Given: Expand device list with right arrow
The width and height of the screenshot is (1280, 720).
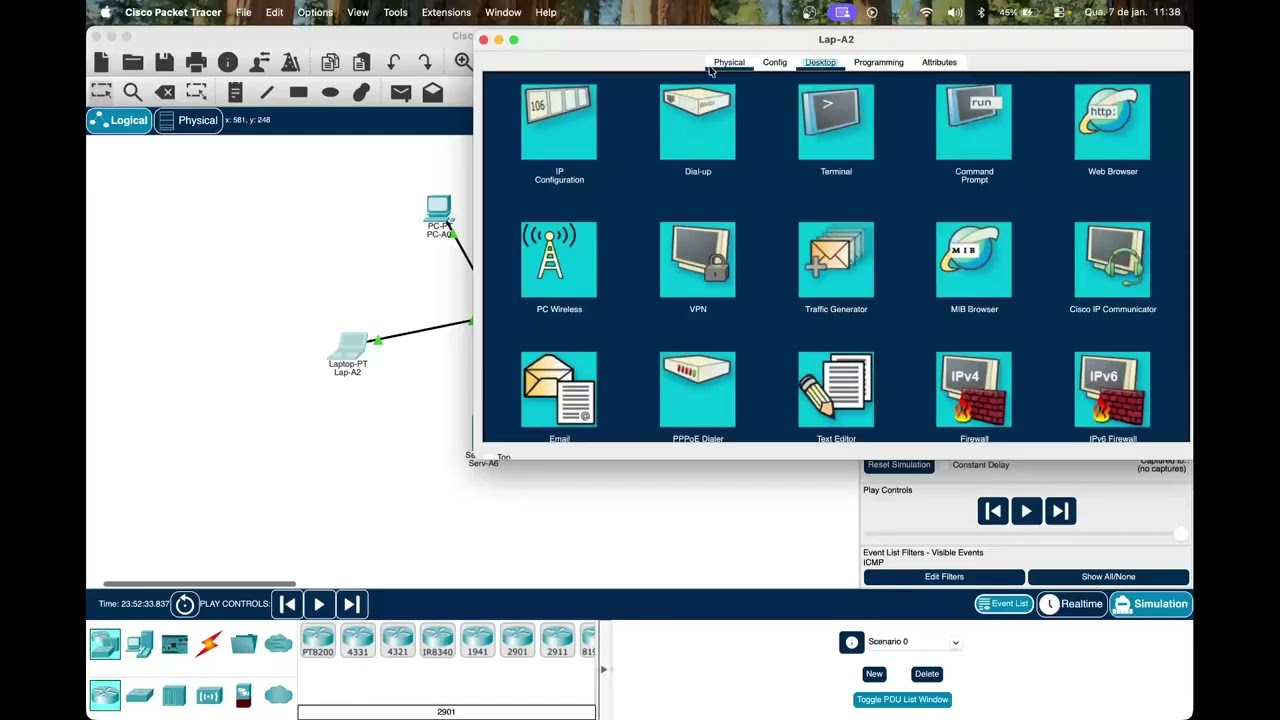Looking at the screenshot, I should click(603, 669).
